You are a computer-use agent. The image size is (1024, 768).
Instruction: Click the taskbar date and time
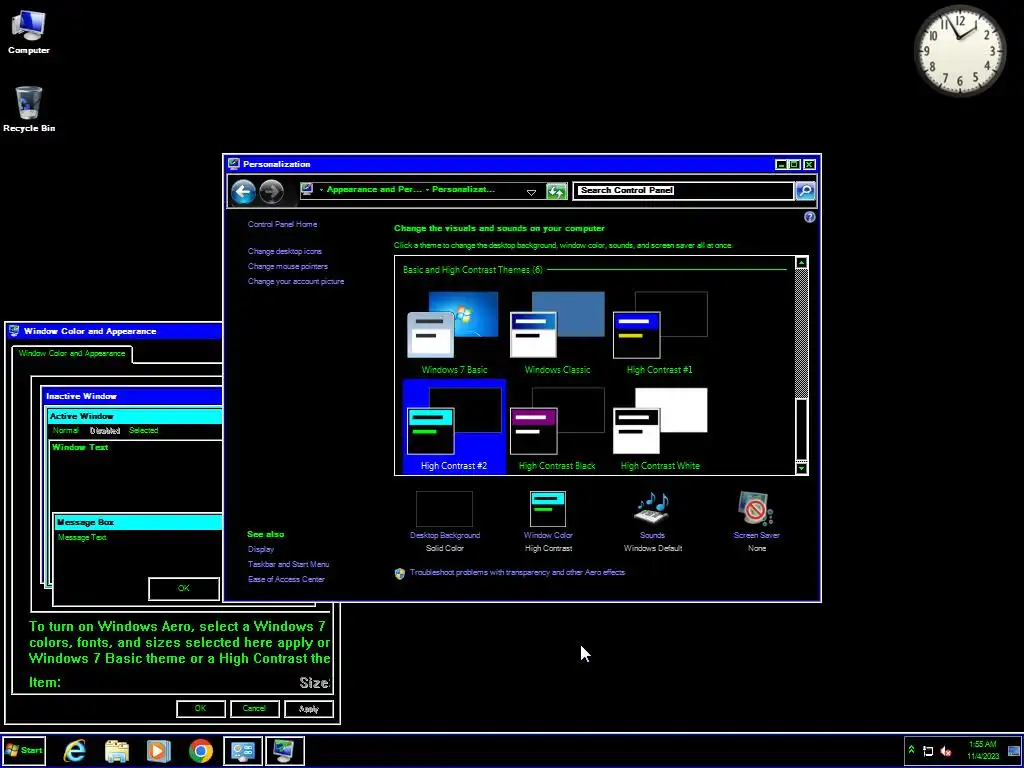982,751
